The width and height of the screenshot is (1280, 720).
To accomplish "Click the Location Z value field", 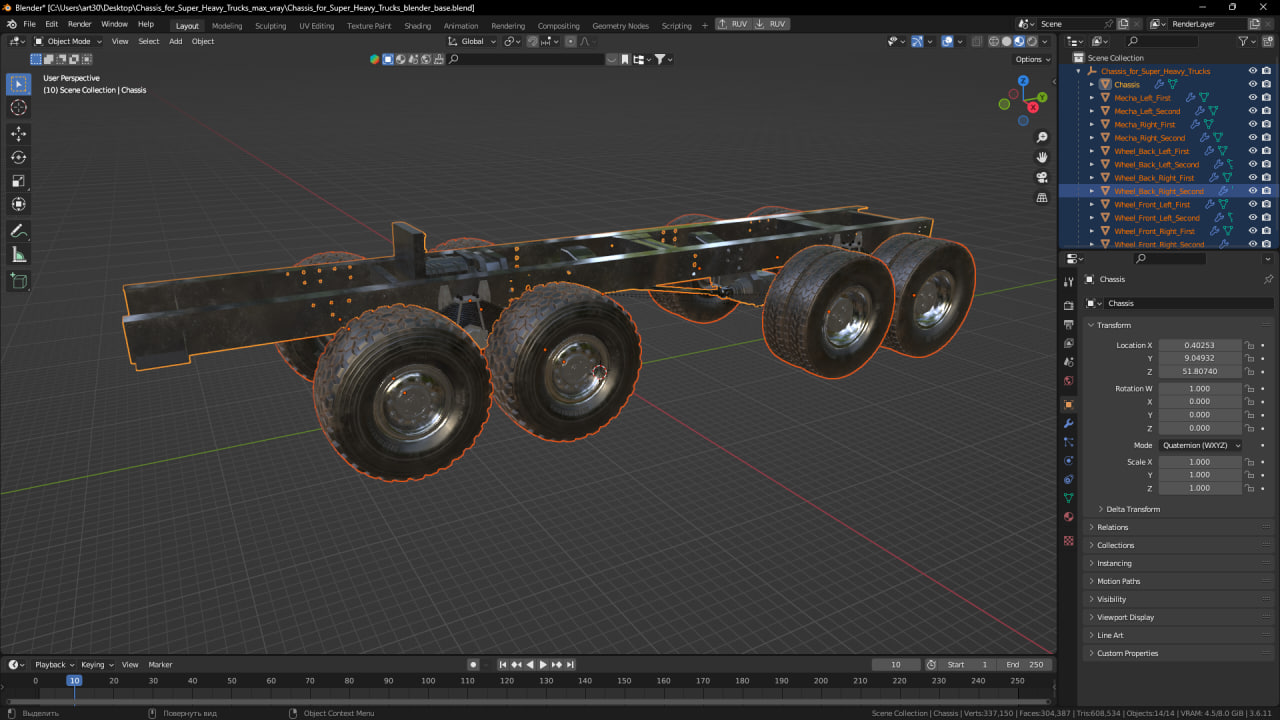I will pos(1200,371).
